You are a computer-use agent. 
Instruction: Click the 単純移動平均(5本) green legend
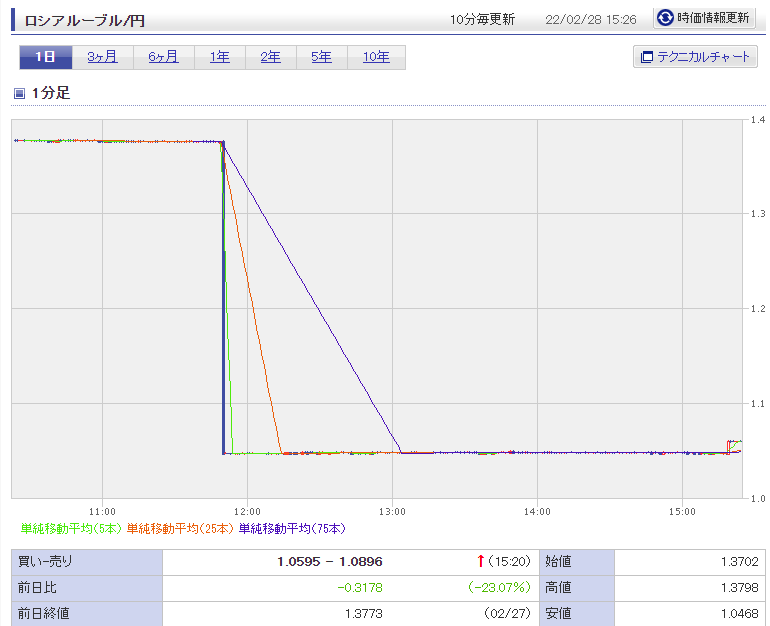(x=71, y=528)
